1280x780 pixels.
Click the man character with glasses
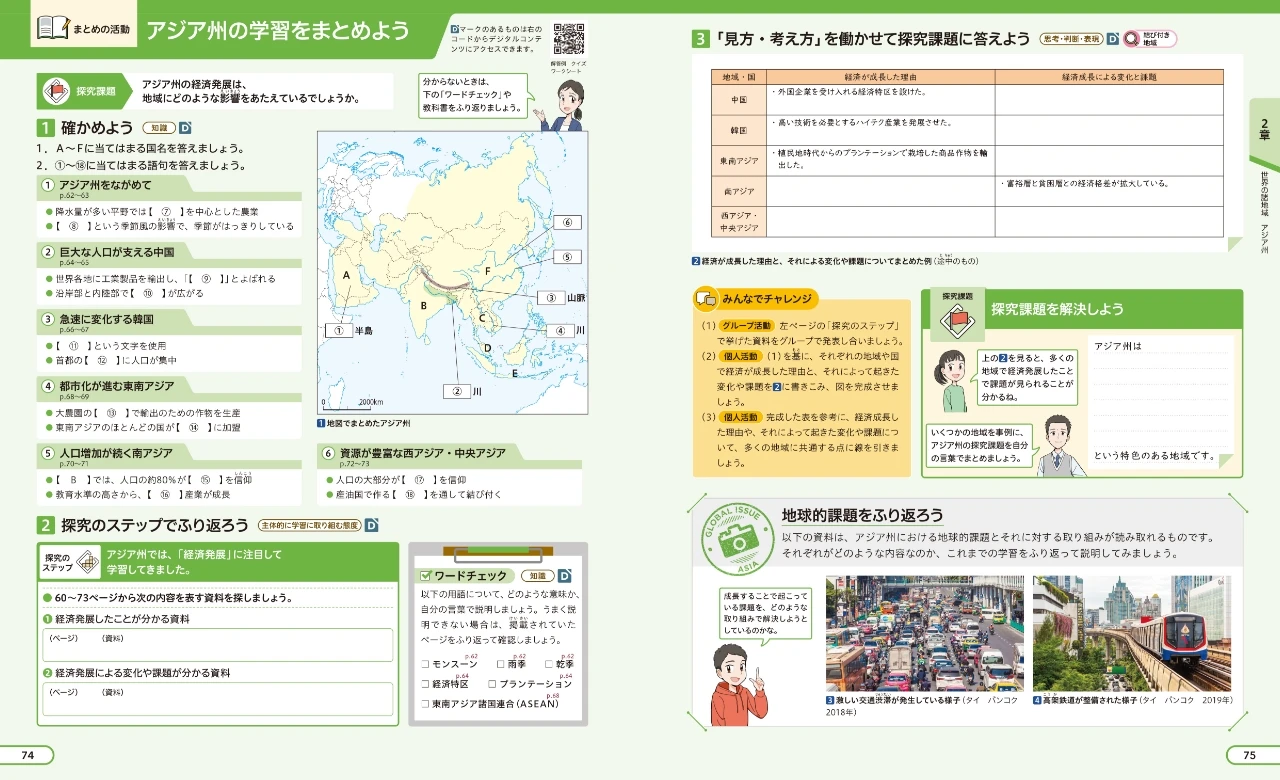[1060, 445]
